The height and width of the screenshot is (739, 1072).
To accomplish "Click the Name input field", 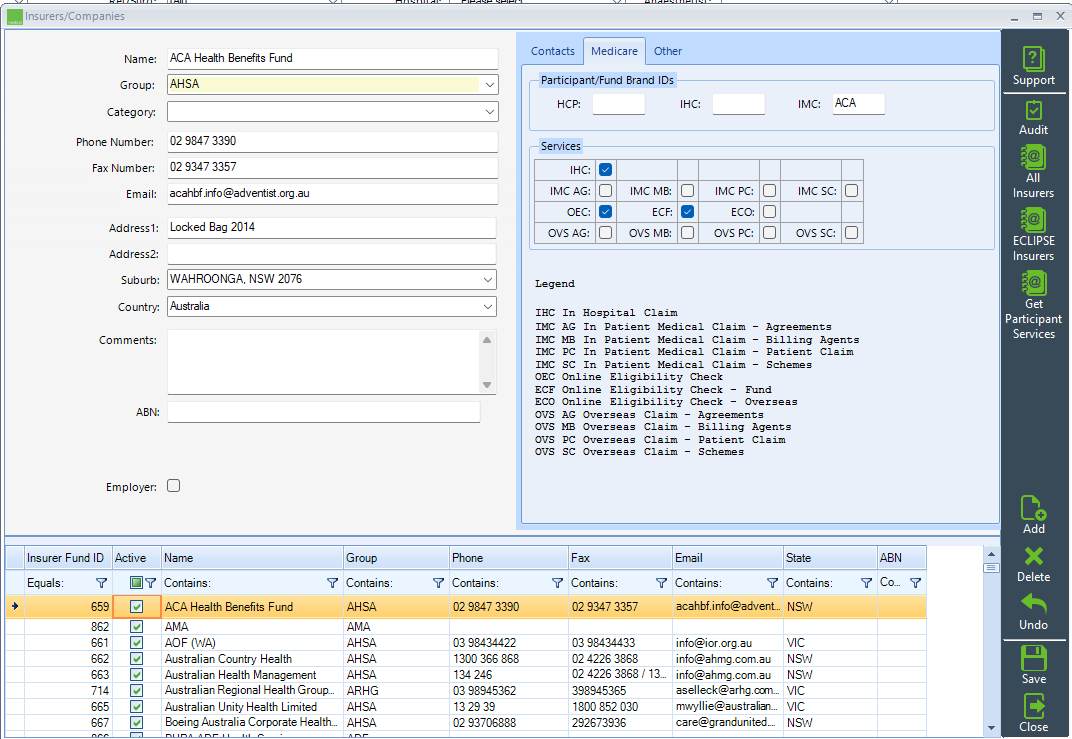I will tap(332, 58).
